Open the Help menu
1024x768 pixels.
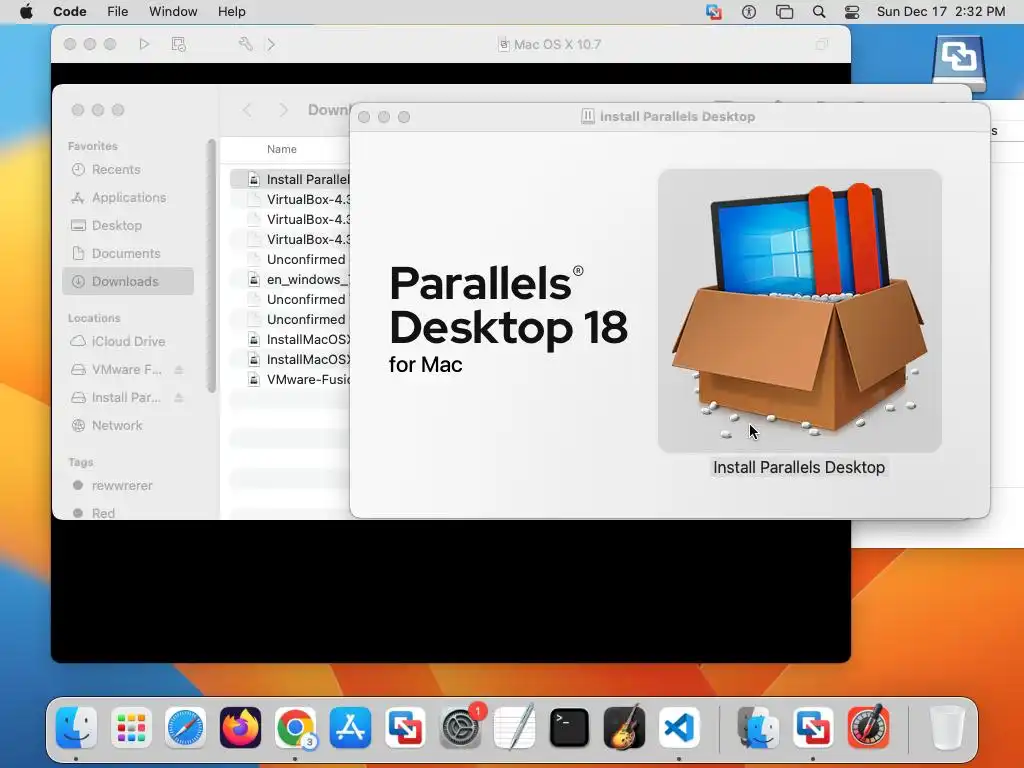click(x=232, y=12)
